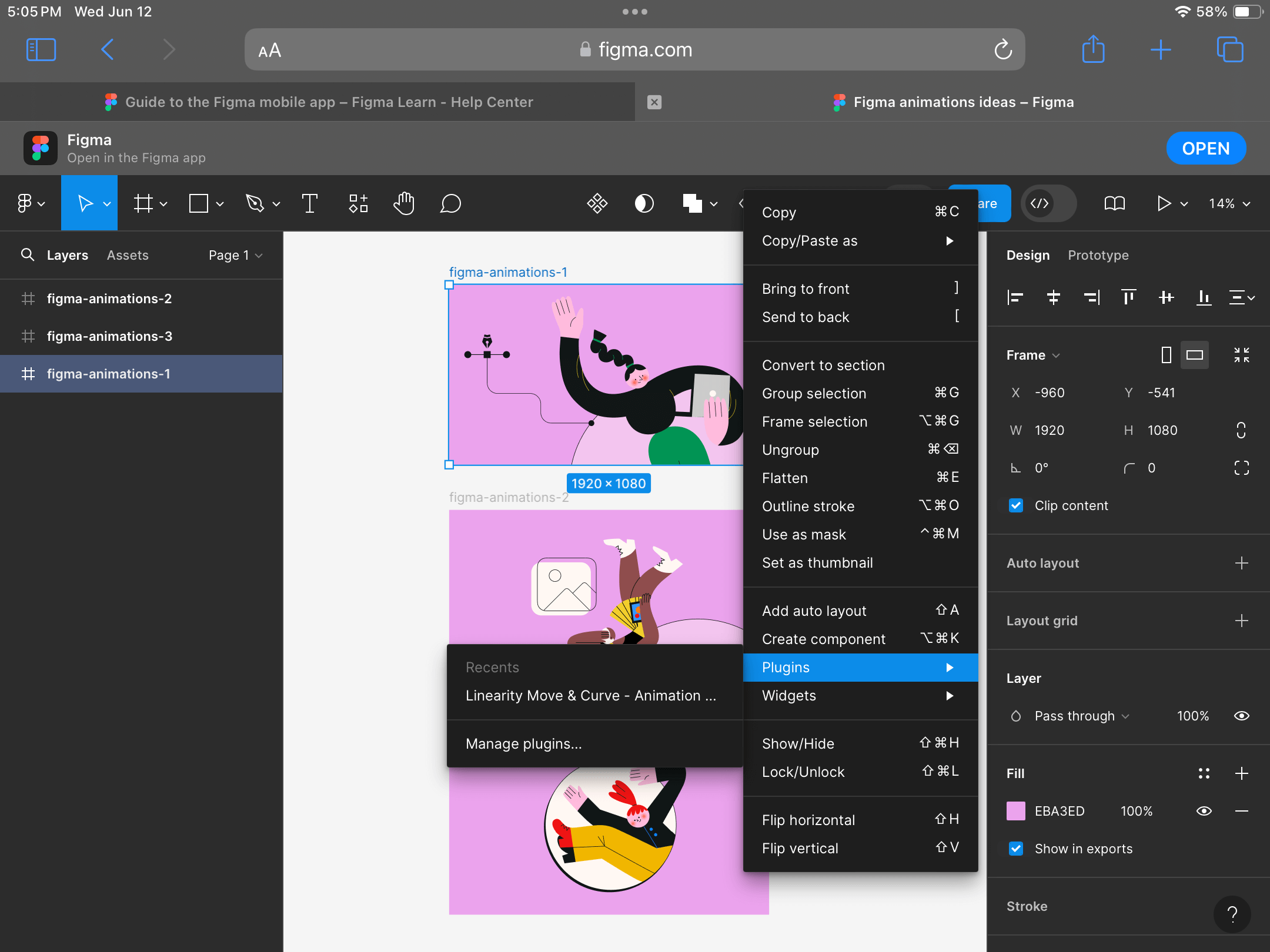Expand the Copy/Paste as submenu
The height and width of the screenshot is (952, 1270).
pyautogui.click(x=857, y=240)
